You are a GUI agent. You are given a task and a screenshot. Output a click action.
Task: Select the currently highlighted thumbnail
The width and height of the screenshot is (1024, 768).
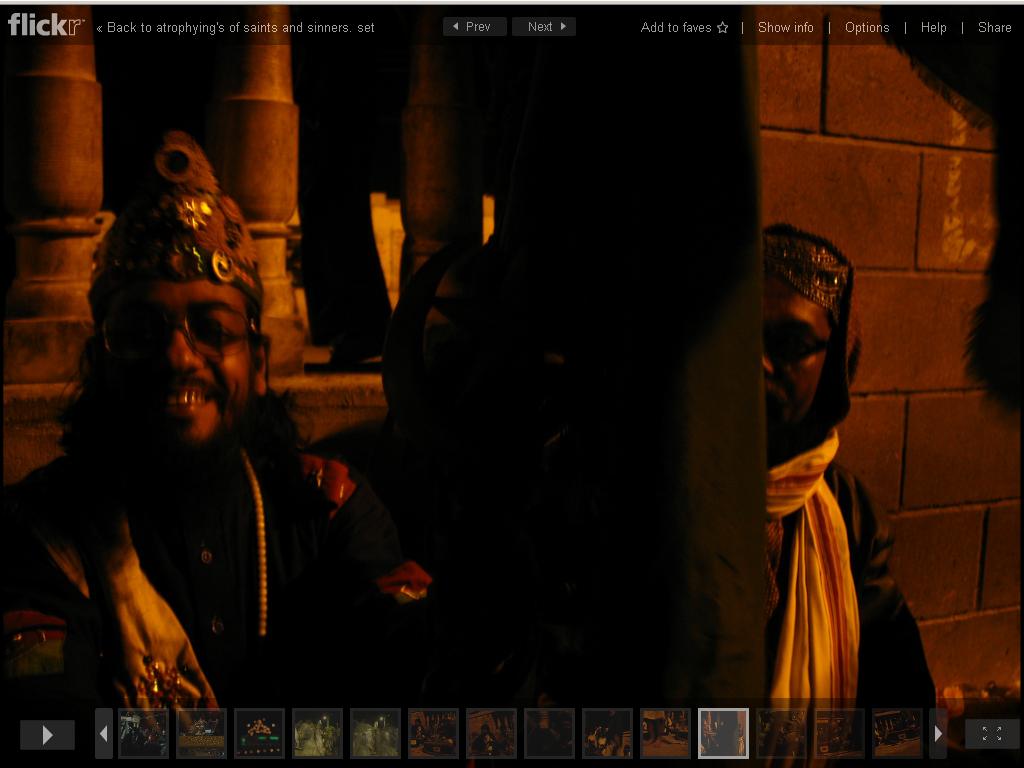pyautogui.click(x=723, y=733)
